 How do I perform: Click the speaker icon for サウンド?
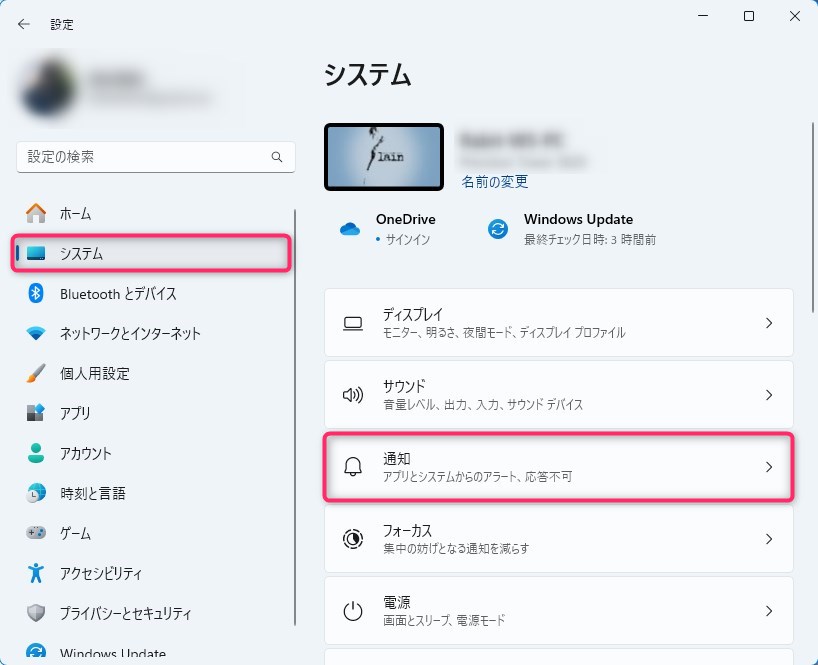pos(352,395)
